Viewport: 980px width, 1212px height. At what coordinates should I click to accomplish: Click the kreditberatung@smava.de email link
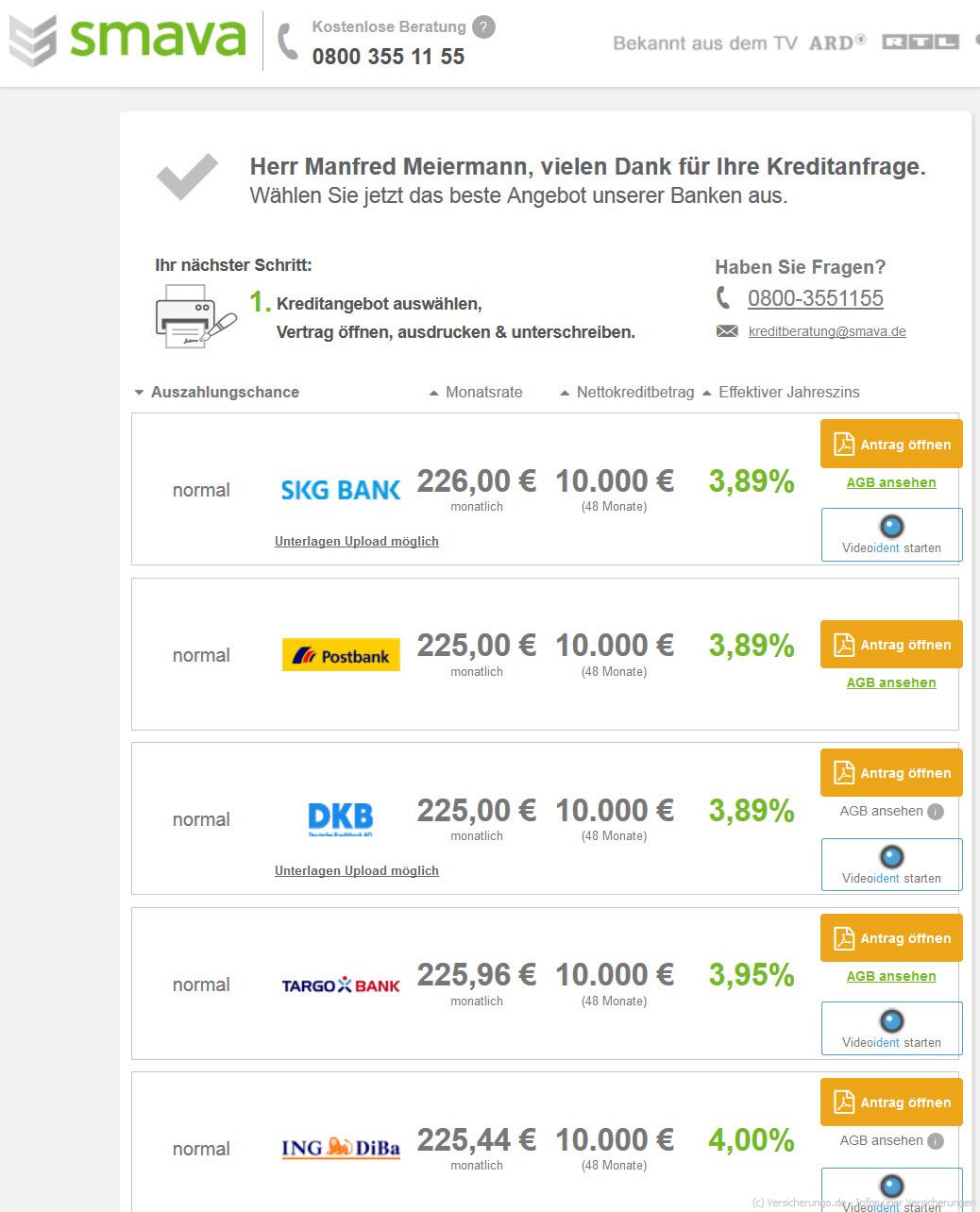coord(827,331)
